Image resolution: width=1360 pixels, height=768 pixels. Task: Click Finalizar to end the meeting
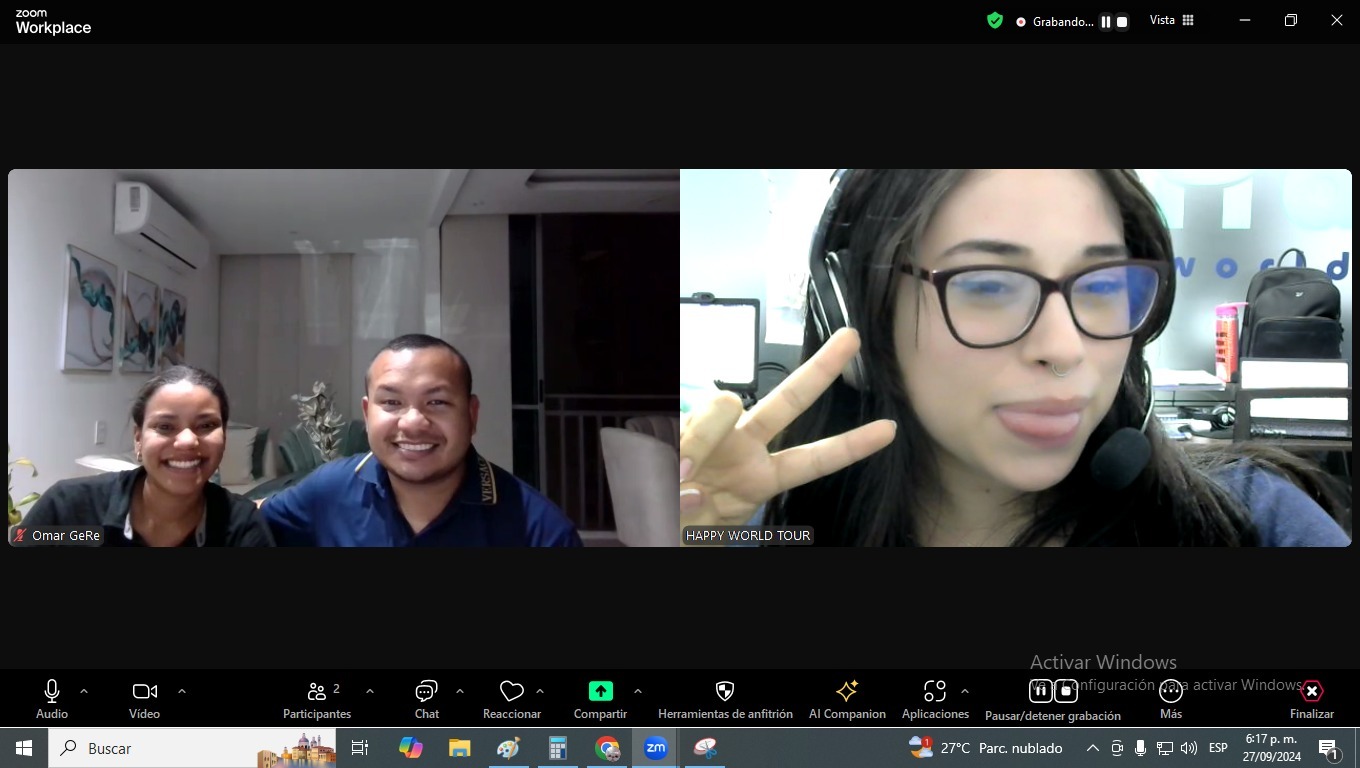click(x=1312, y=699)
